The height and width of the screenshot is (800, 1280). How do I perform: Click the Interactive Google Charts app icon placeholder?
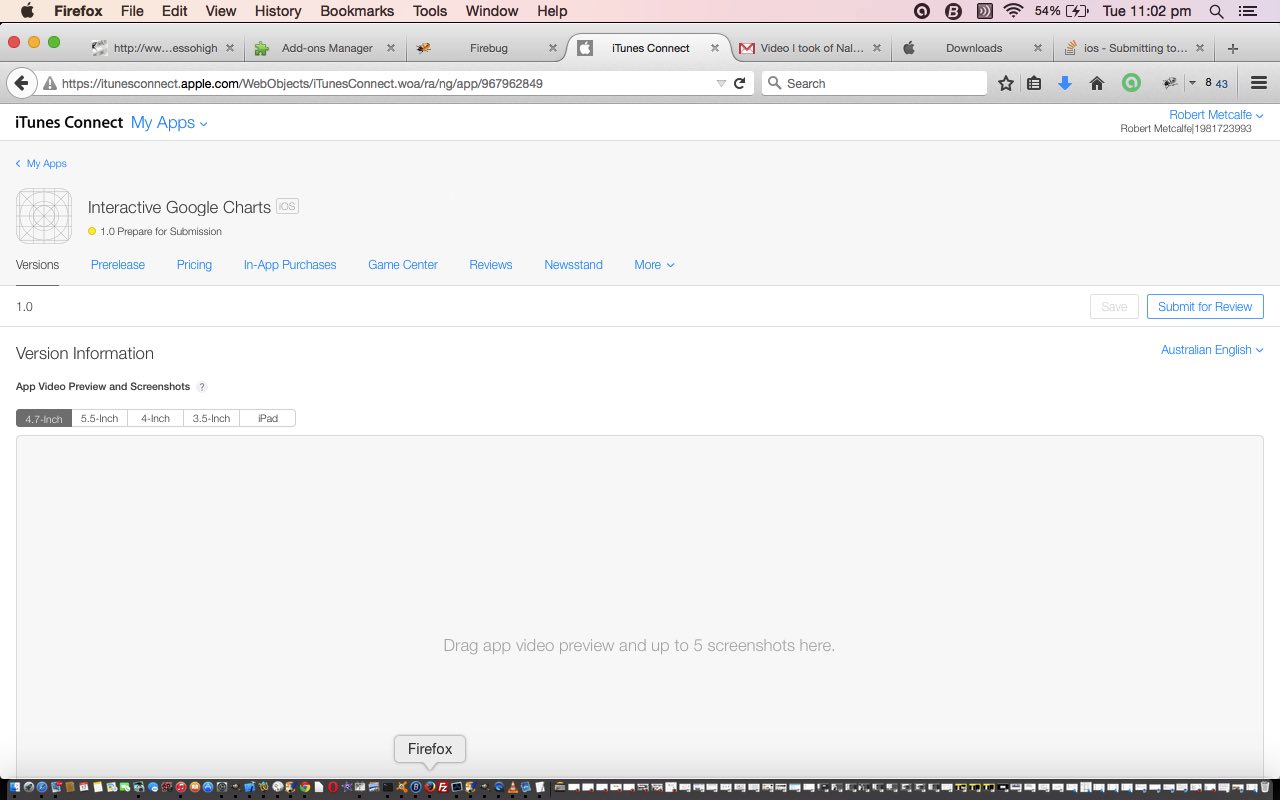[44, 216]
